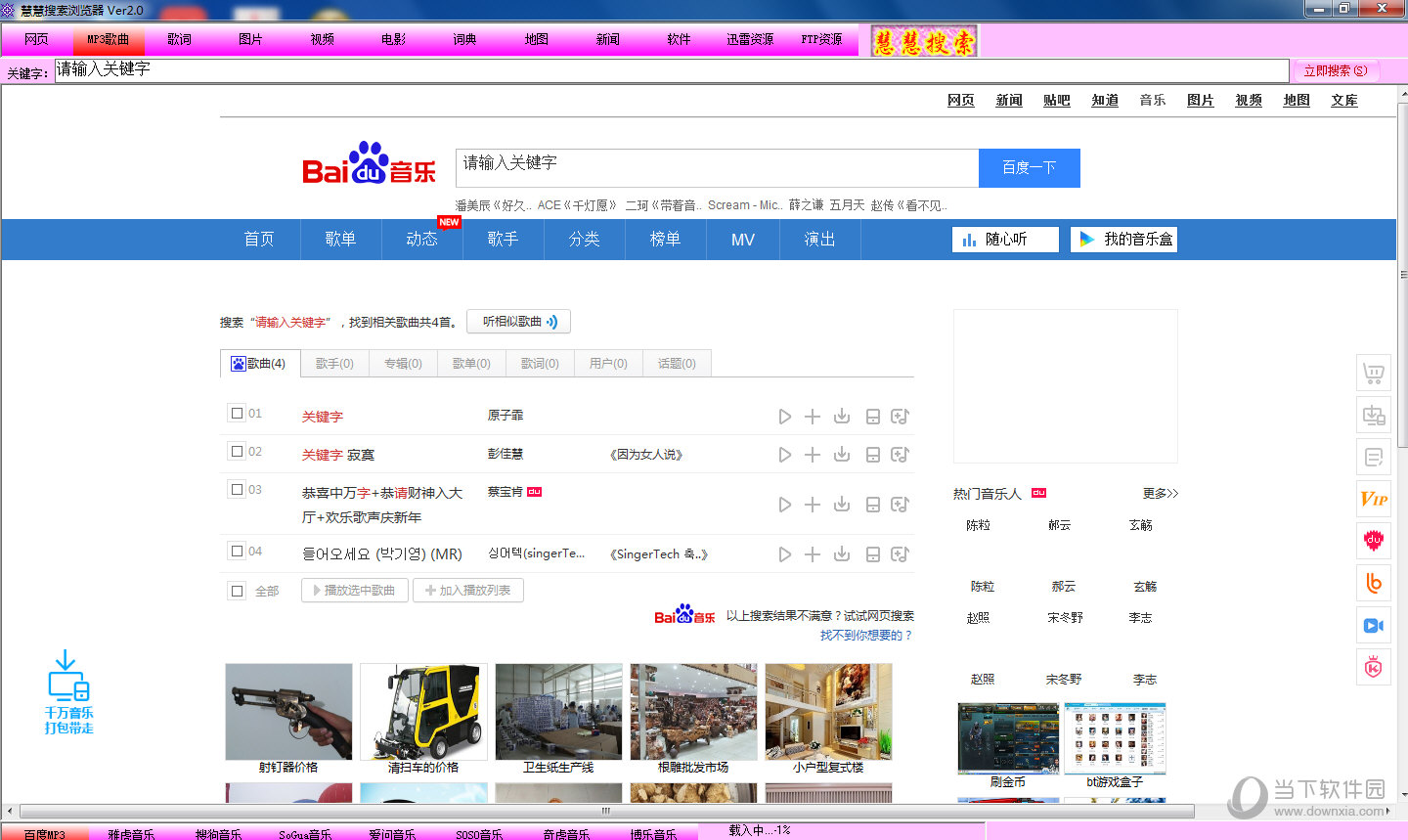Add song 03 恭喜中万字 to queue

click(x=813, y=505)
